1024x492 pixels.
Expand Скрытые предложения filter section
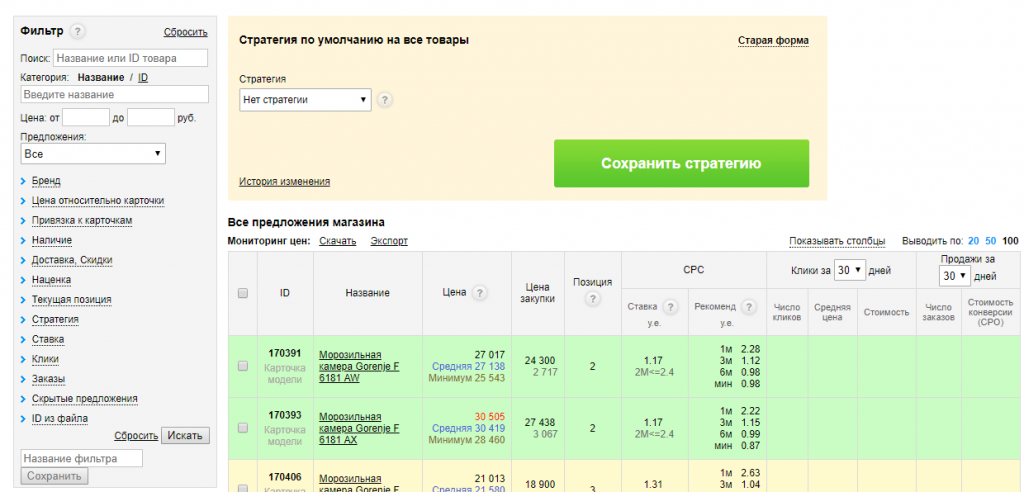pyautogui.click(x=84, y=399)
